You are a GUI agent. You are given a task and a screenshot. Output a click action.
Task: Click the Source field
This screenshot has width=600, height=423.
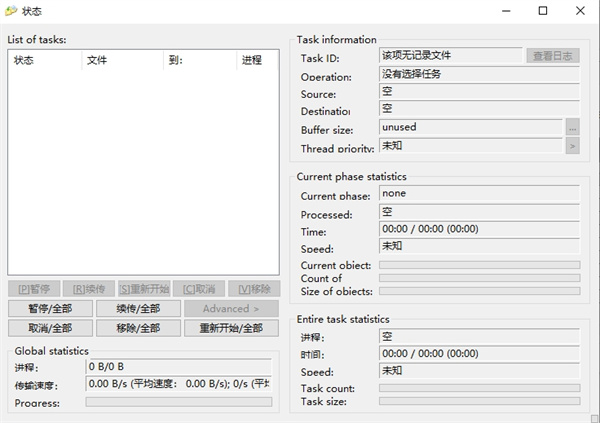479,91
